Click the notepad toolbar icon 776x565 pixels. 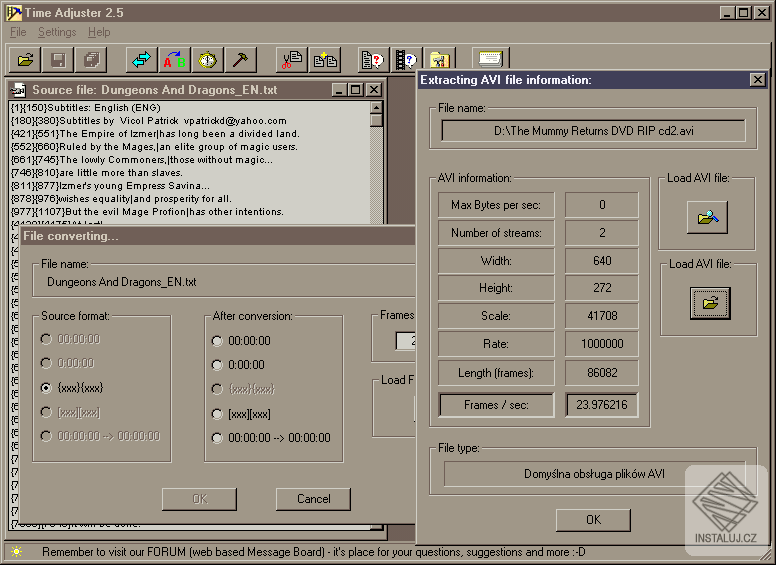click(490, 59)
